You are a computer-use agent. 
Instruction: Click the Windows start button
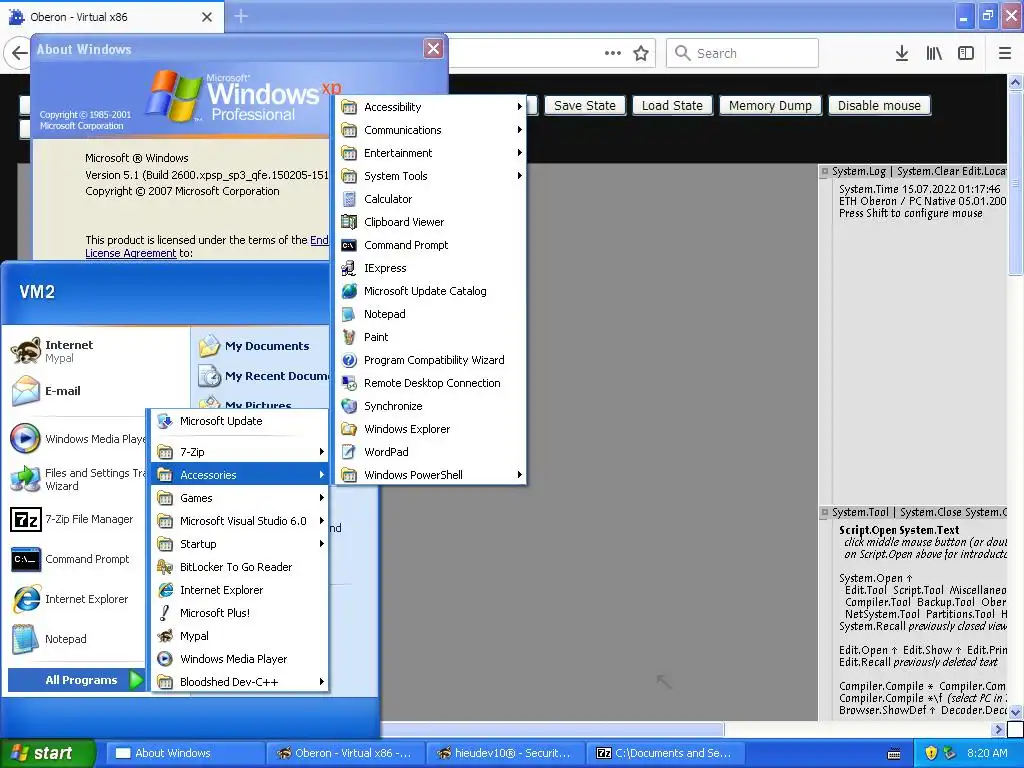point(48,753)
